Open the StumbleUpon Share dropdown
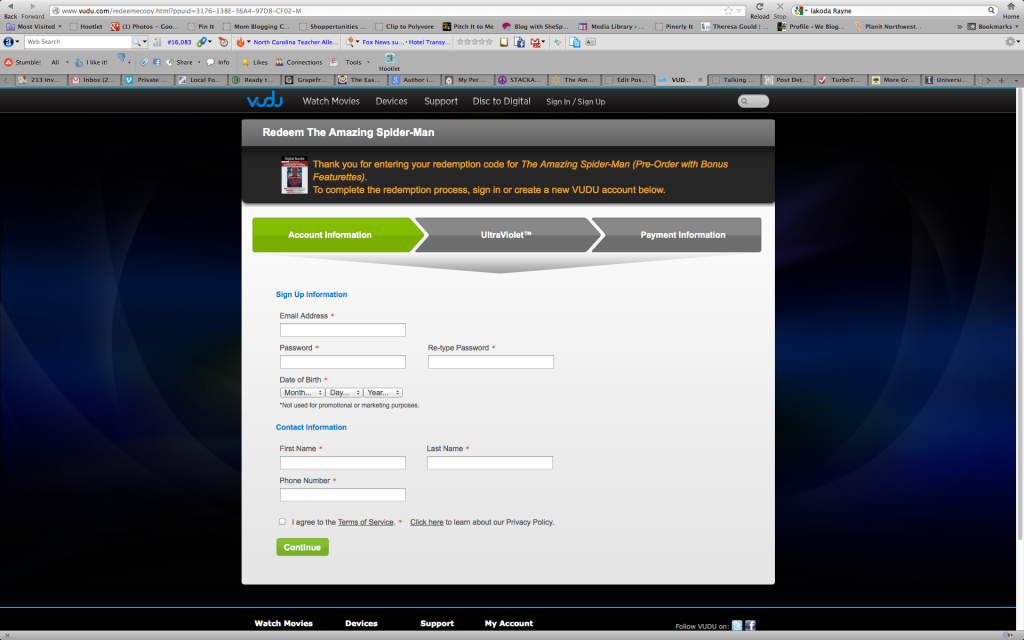1024x640 pixels. [x=184, y=62]
